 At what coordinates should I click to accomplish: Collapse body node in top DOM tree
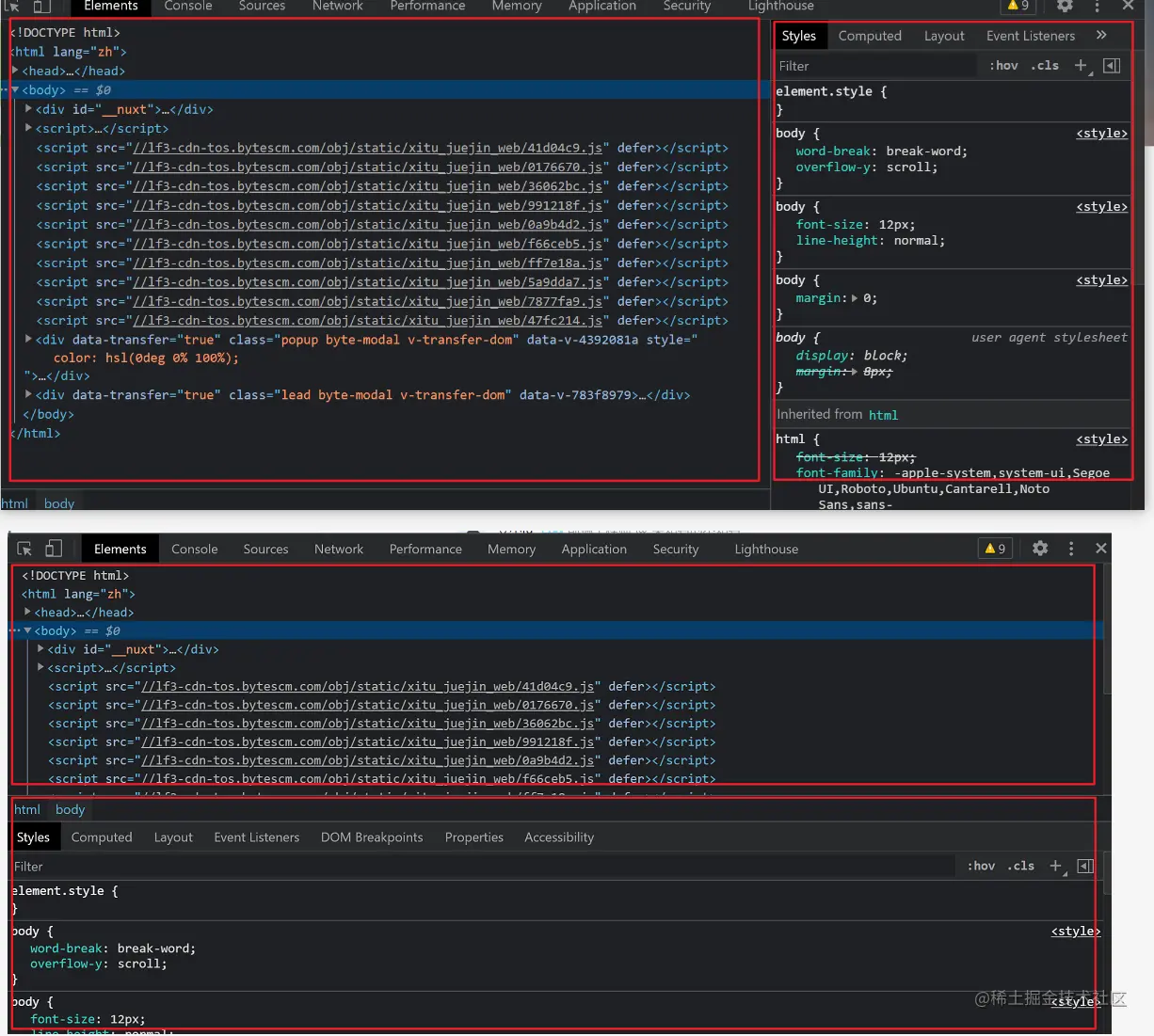[15, 90]
